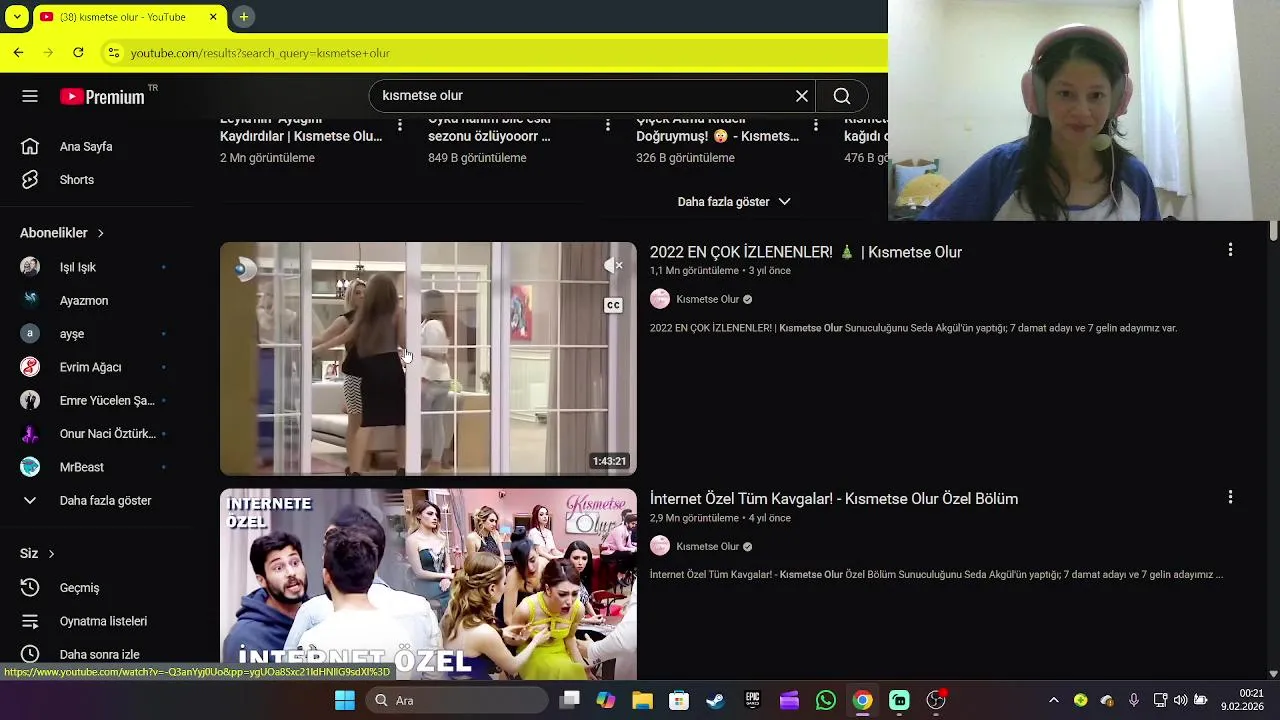Show hidden system tray icons chevron

coord(1053,700)
